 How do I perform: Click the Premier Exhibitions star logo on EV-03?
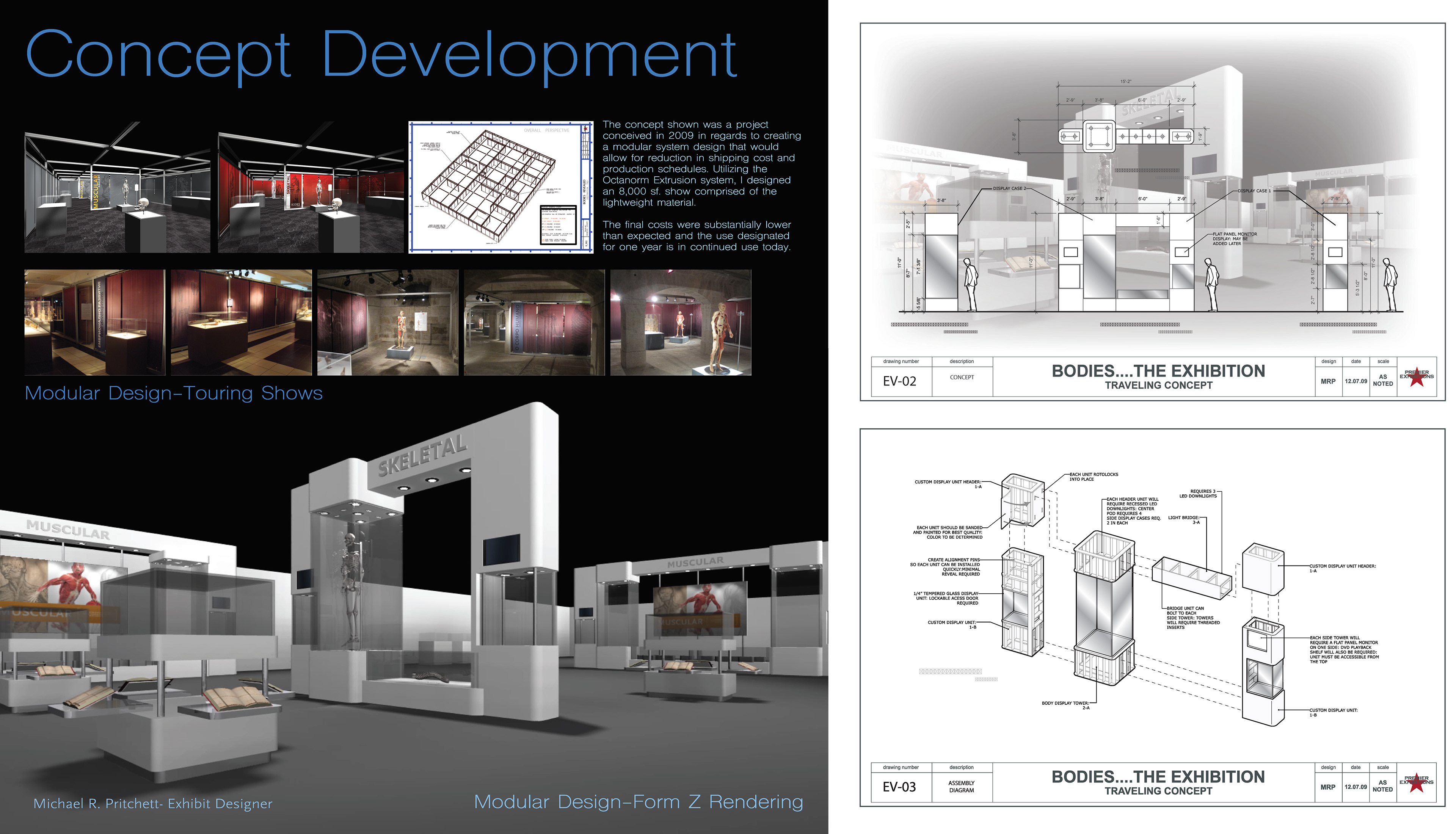tap(1417, 782)
